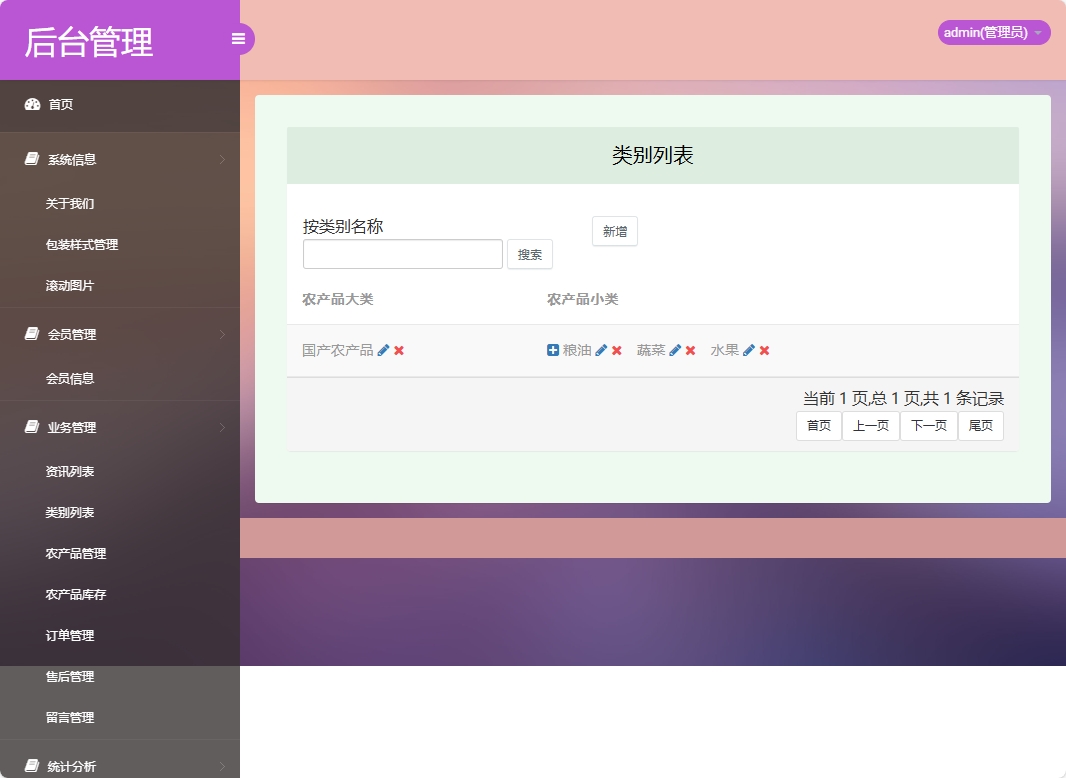The image size is (1066, 778).
Task: Click the edit pencil icon next to 蔬菜
Action: pos(673,350)
